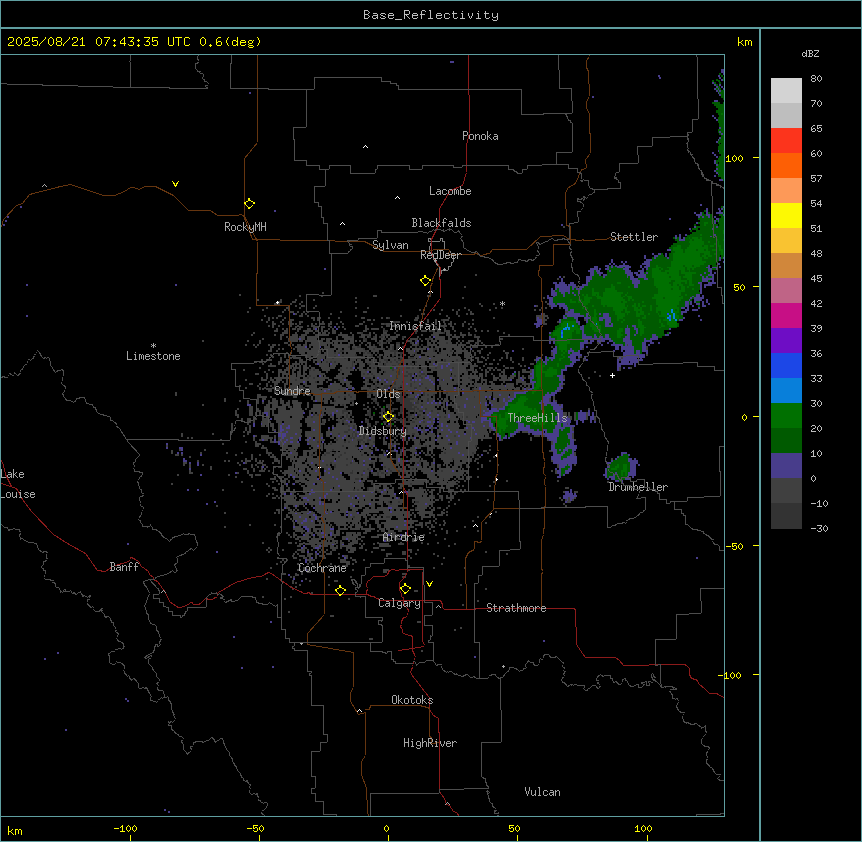Click the Sylvan label
Viewport: 862px width, 842px height.
[x=390, y=245]
